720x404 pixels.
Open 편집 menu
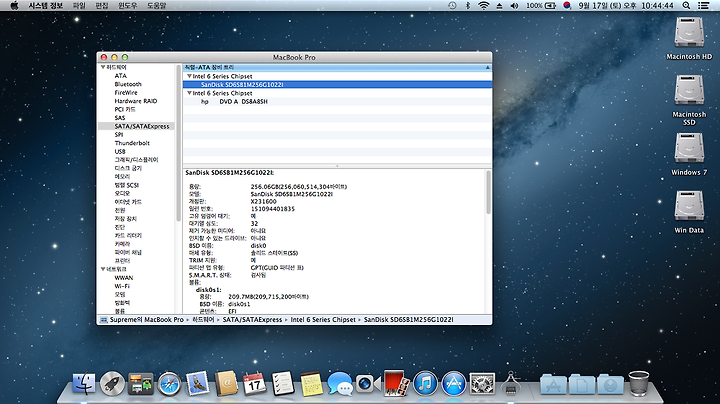pos(101,6)
